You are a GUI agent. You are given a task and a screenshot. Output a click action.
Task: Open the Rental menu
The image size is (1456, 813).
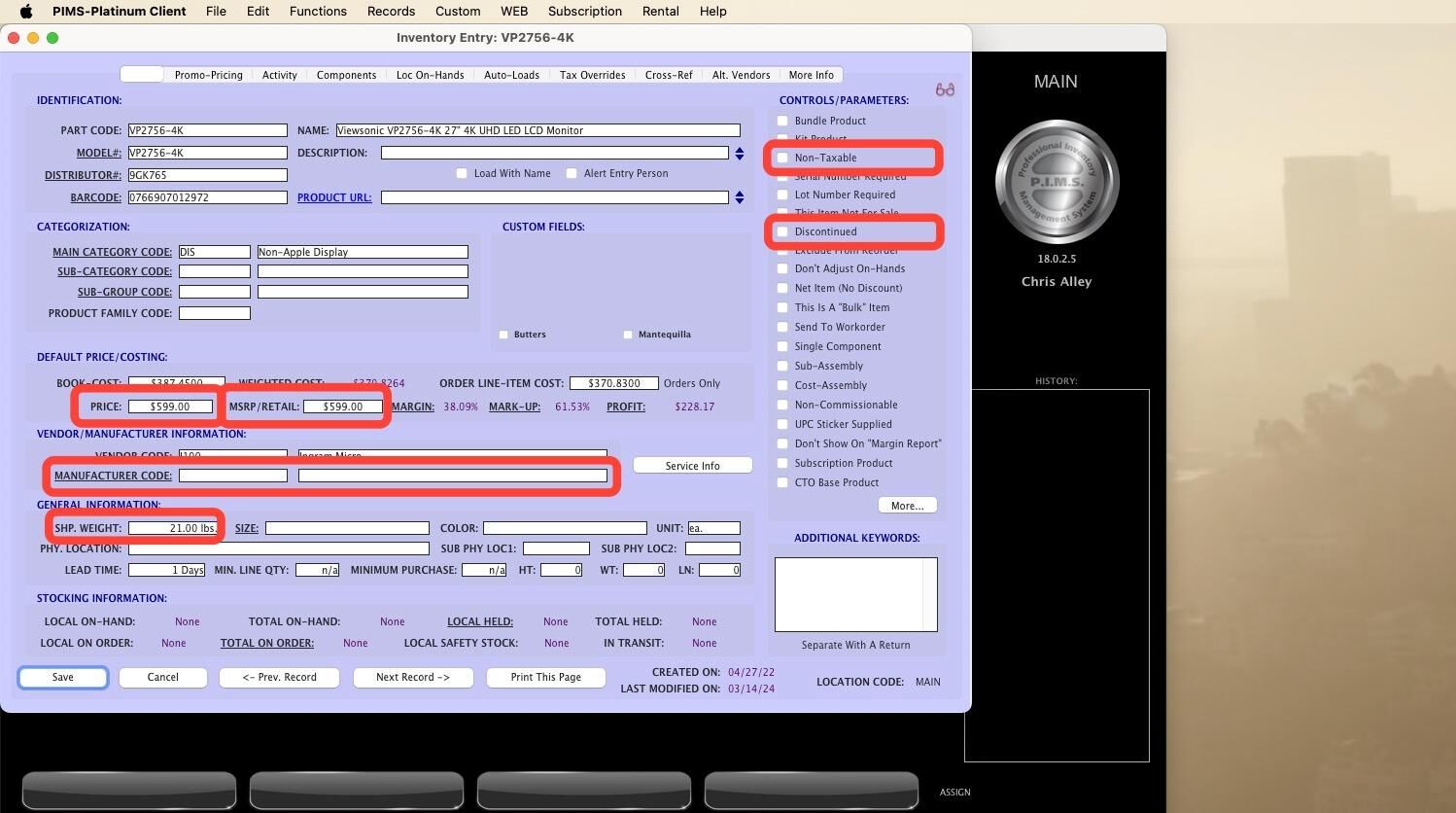(660, 12)
